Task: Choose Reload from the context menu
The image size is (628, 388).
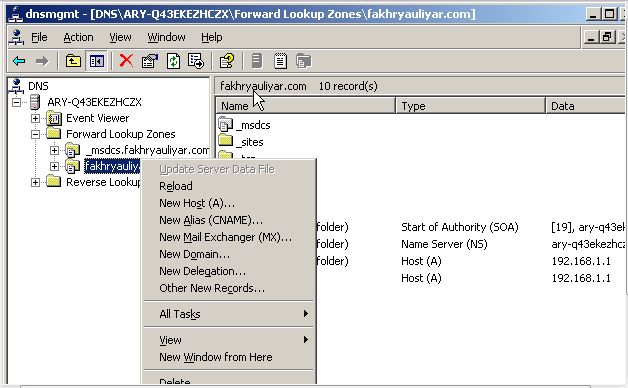Action: click(x=229, y=186)
